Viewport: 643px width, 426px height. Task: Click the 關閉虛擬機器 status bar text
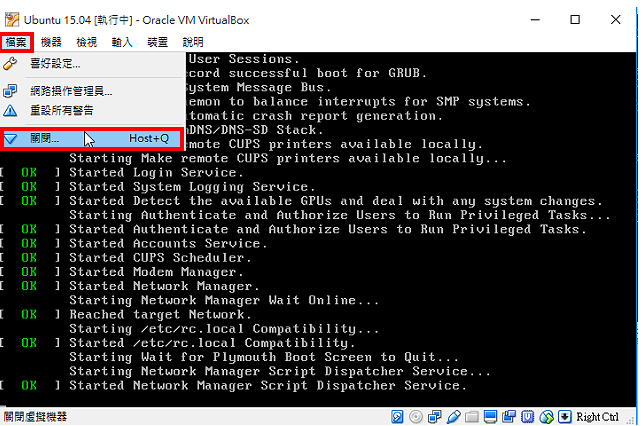click(36, 417)
